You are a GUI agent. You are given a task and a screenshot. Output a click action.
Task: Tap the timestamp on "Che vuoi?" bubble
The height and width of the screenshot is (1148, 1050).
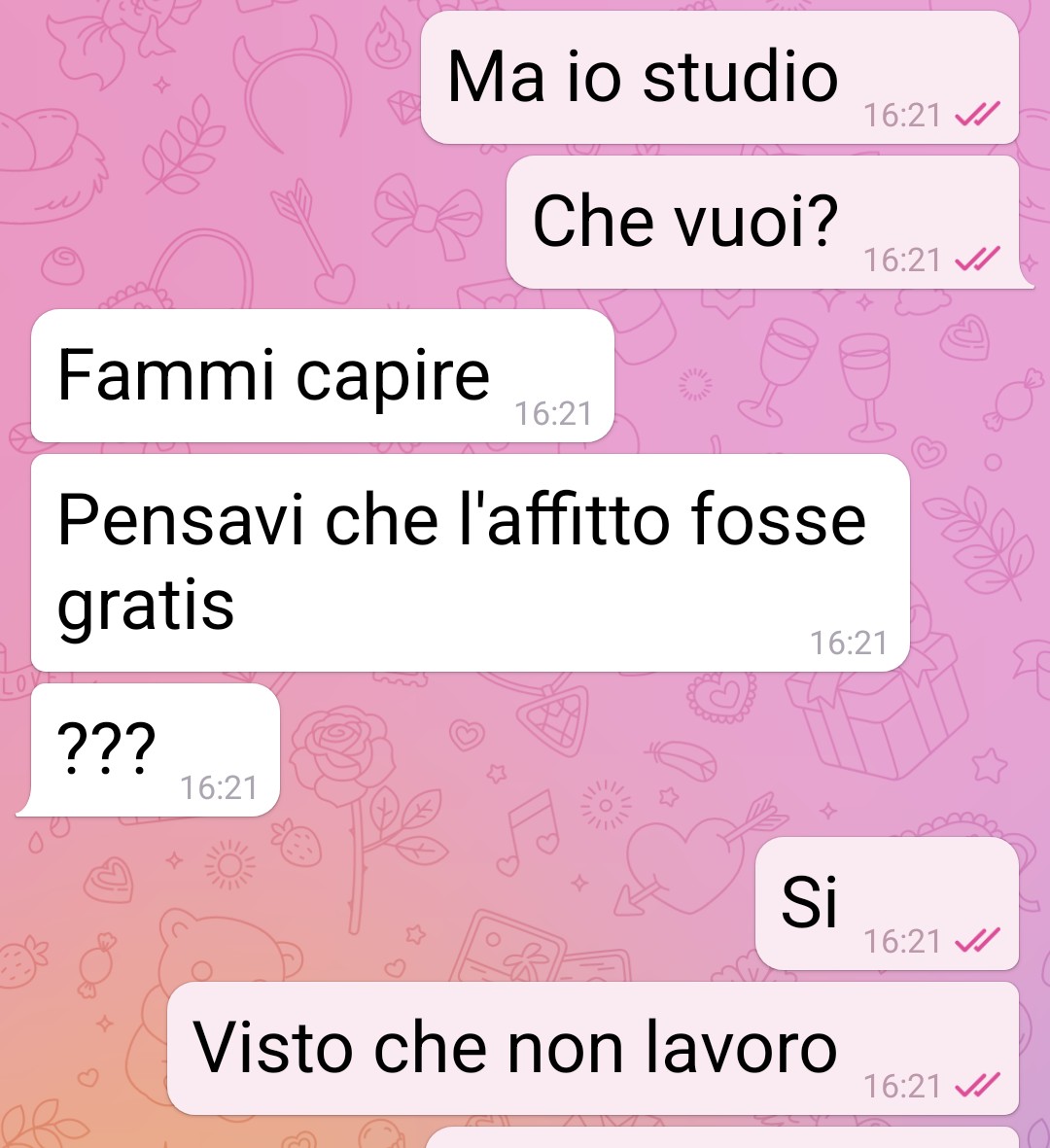tap(902, 260)
